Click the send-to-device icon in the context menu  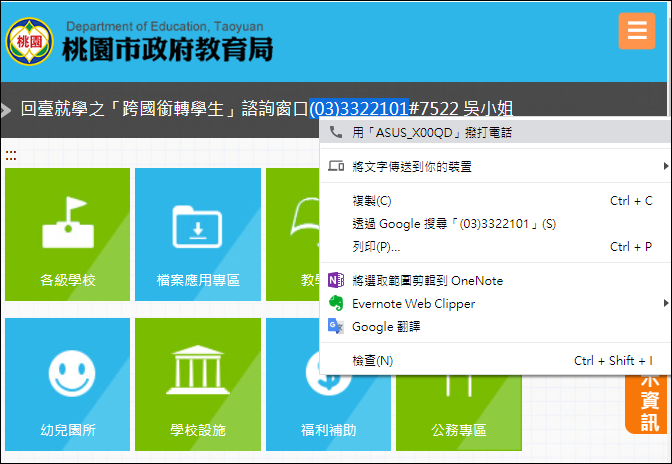pyautogui.click(x=336, y=166)
